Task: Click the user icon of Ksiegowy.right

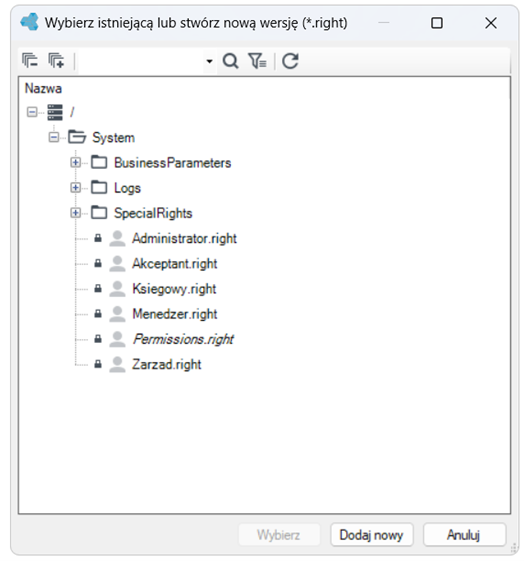Action: [117, 289]
